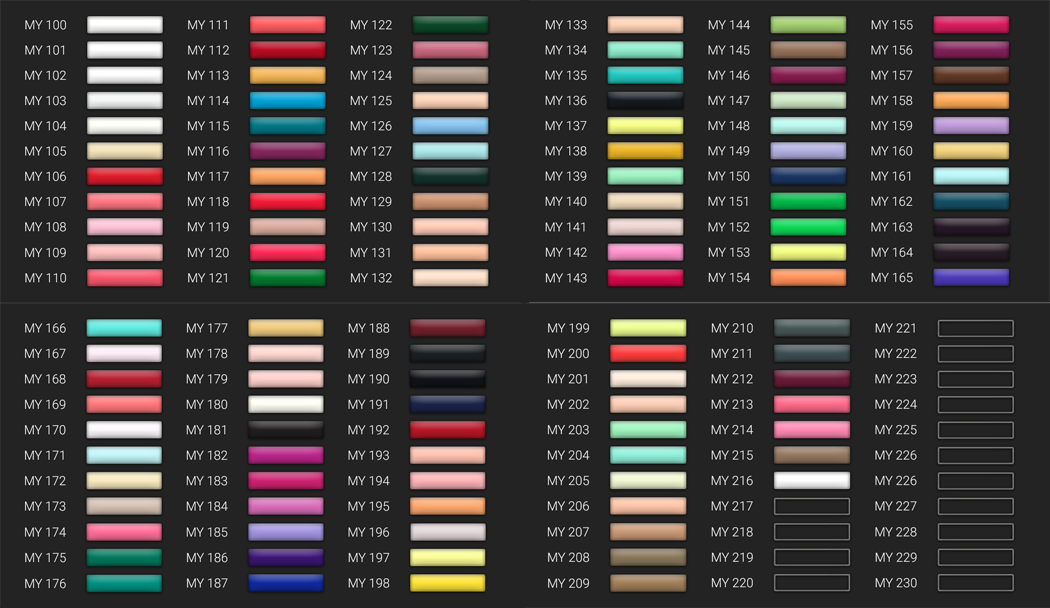Choose the pink MY 142 swatch
The width and height of the screenshot is (1050, 608).
click(645, 252)
